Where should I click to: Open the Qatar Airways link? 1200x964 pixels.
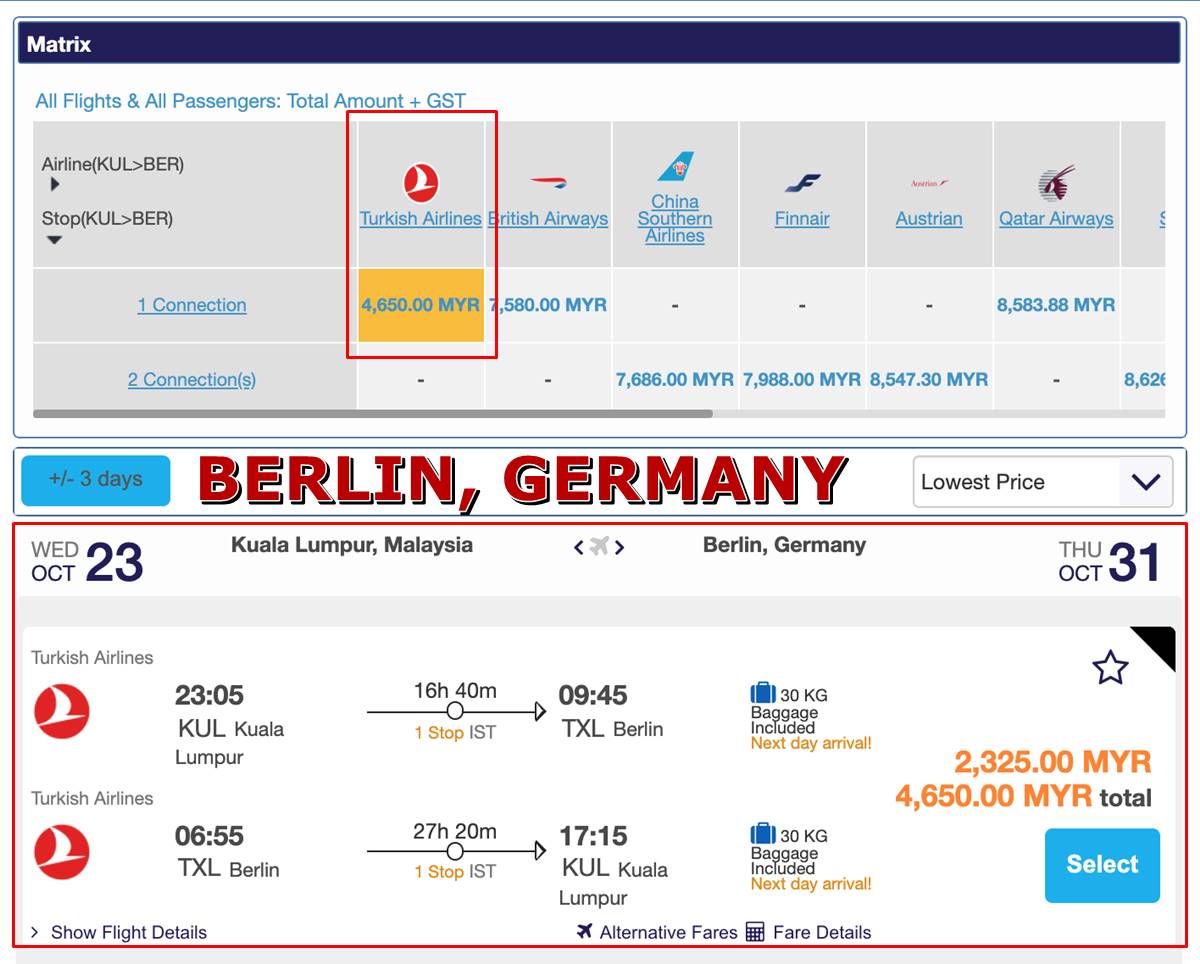pos(1056,219)
